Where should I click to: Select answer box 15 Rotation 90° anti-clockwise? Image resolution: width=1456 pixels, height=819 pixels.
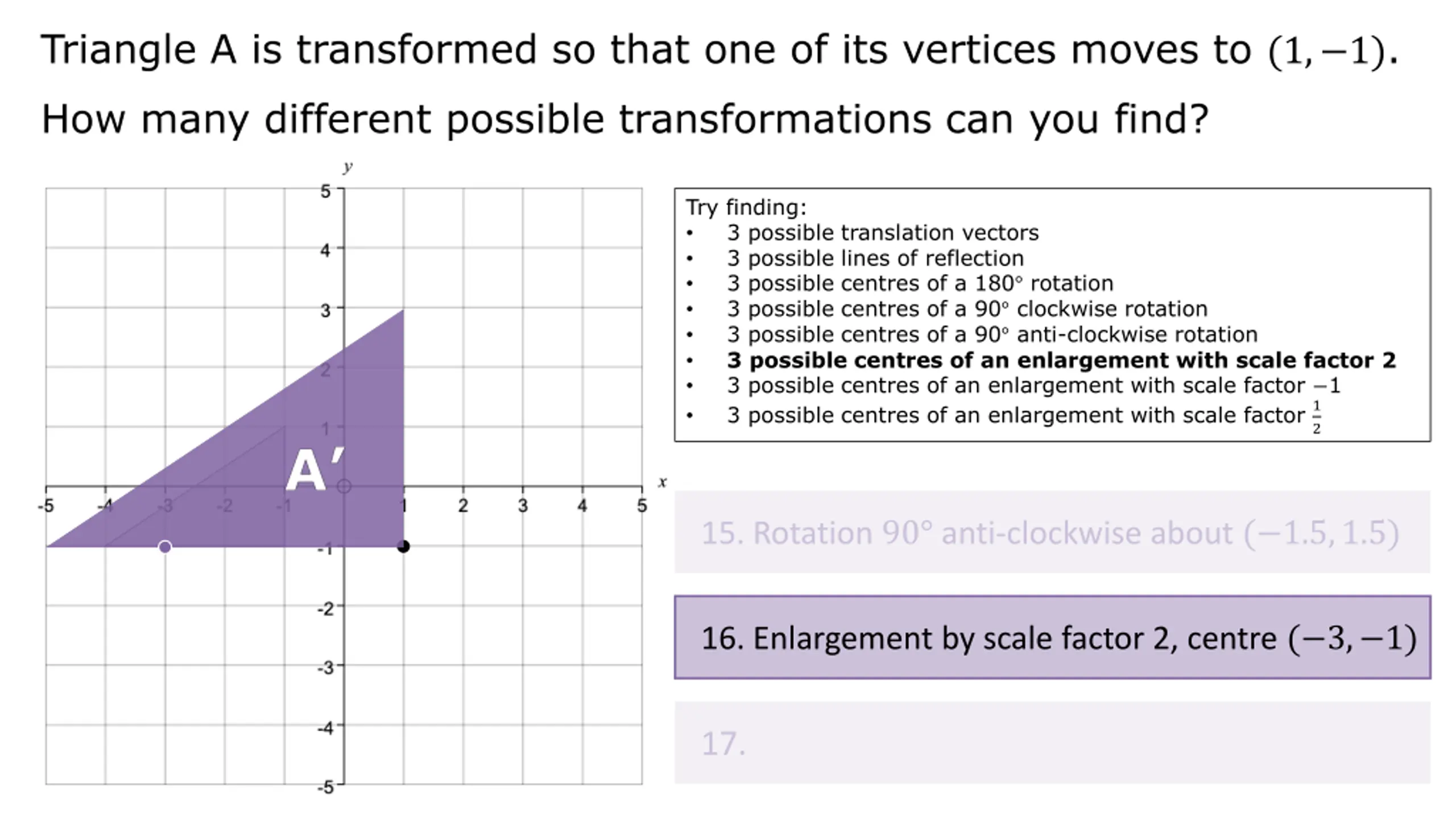pos(1052,532)
